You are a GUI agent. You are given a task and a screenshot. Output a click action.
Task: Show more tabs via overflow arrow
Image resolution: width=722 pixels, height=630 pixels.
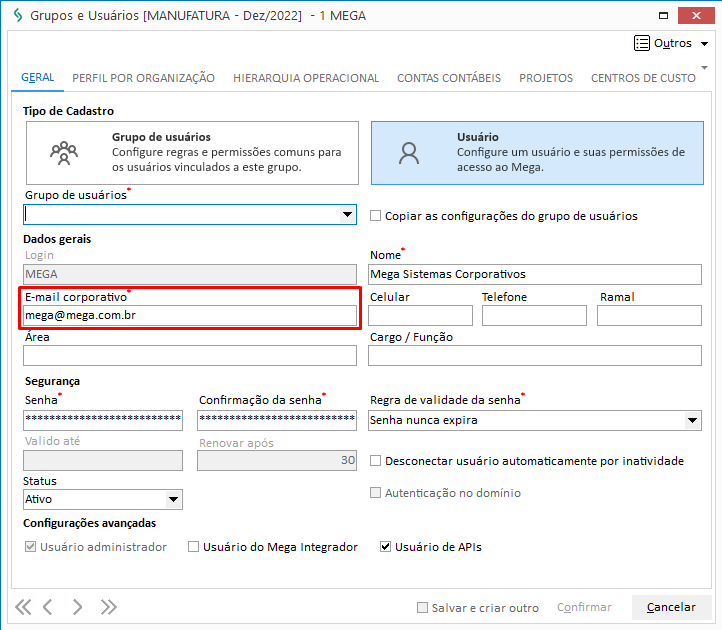coord(705,66)
